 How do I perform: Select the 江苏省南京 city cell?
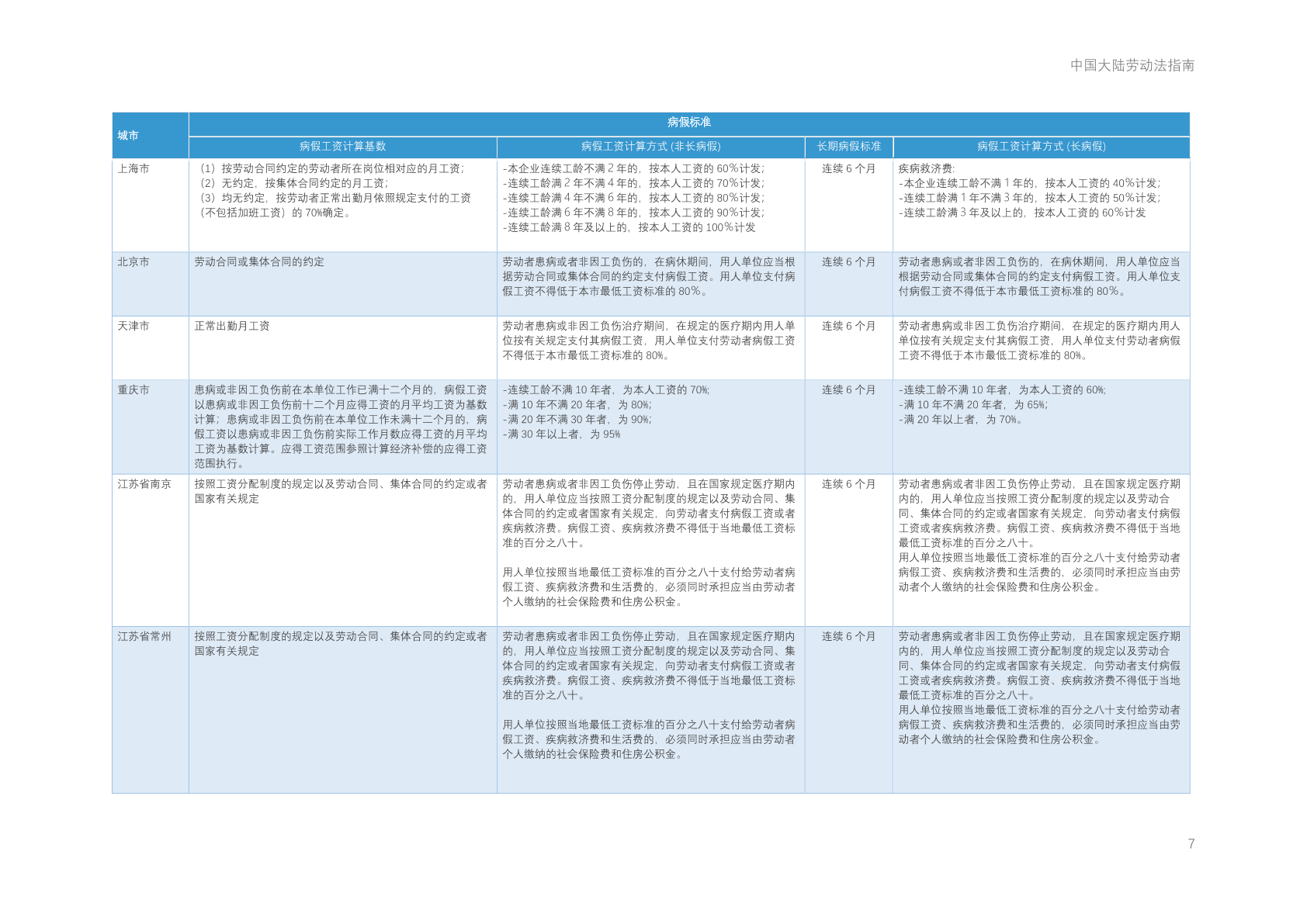click(144, 484)
